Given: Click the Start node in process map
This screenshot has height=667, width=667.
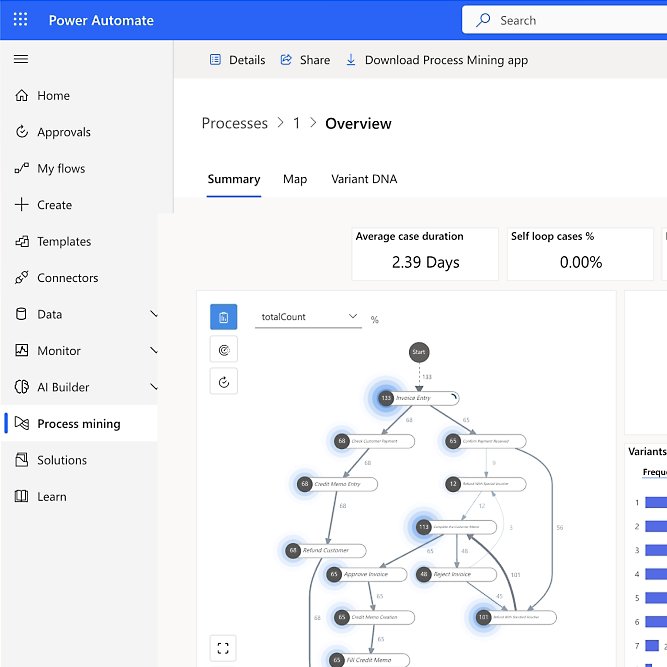Looking at the screenshot, I should [x=419, y=352].
